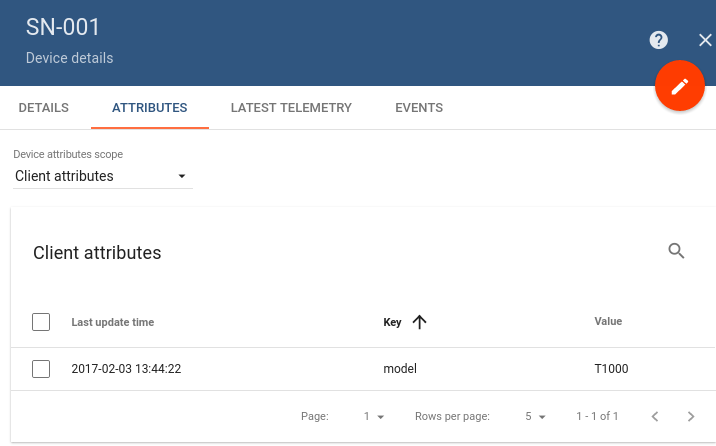
Task: Switch to the Details tab
Action: click(44, 108)
